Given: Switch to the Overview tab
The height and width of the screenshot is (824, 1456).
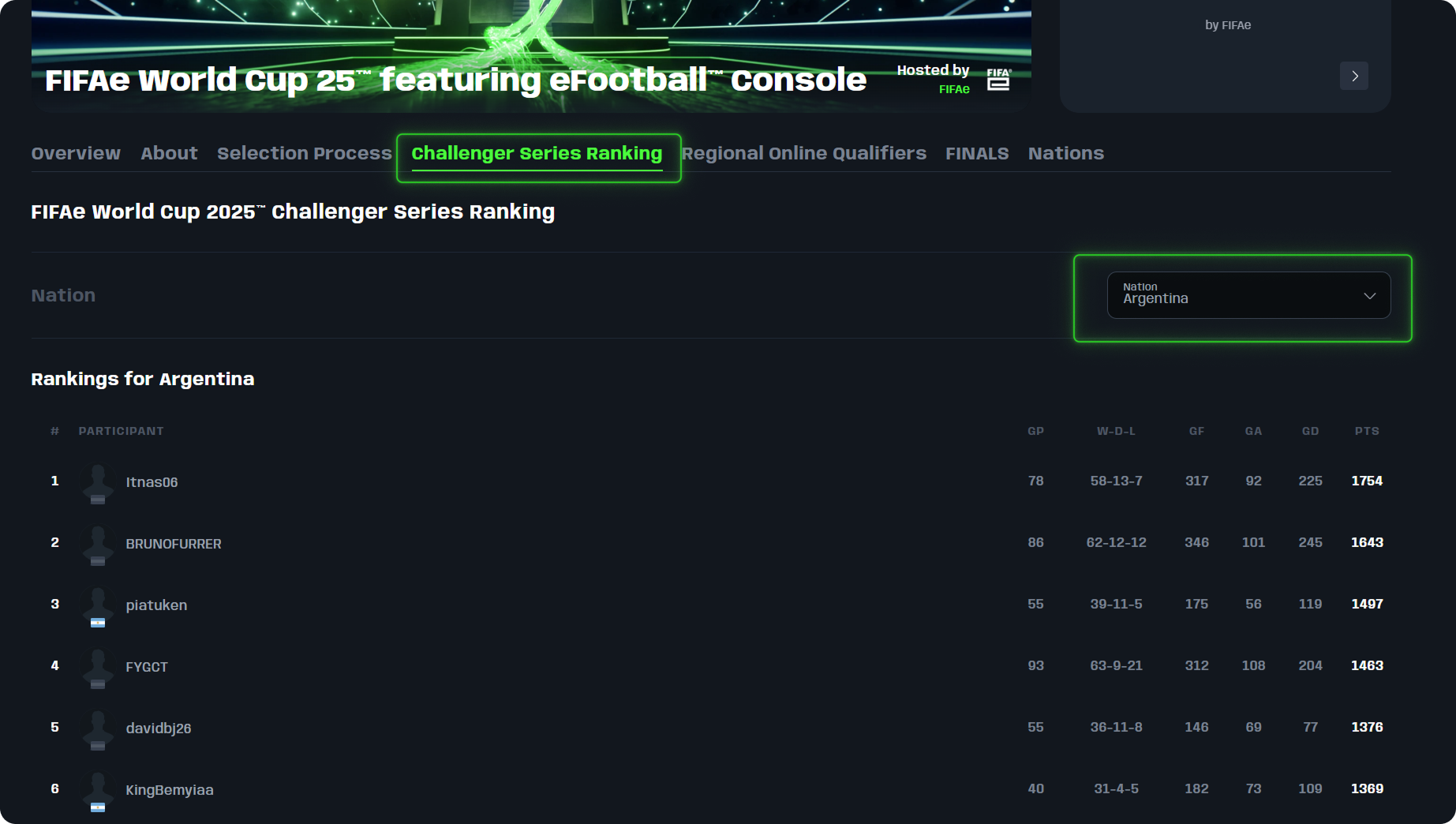Looking at the screenshot, I should pos(75,153).
